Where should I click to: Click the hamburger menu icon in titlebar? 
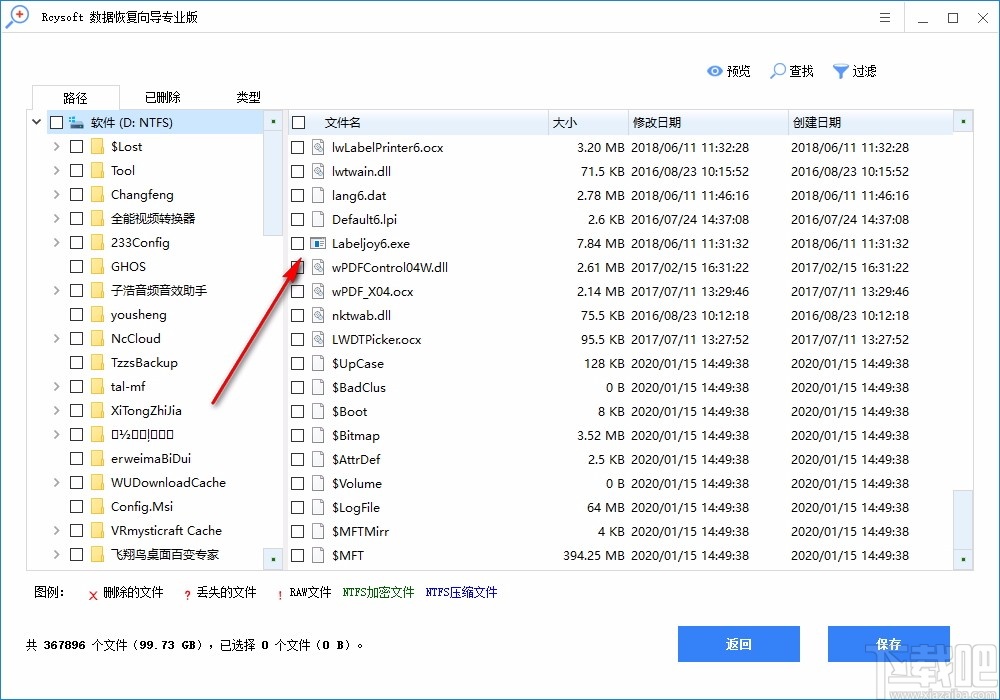click(884, 17)
